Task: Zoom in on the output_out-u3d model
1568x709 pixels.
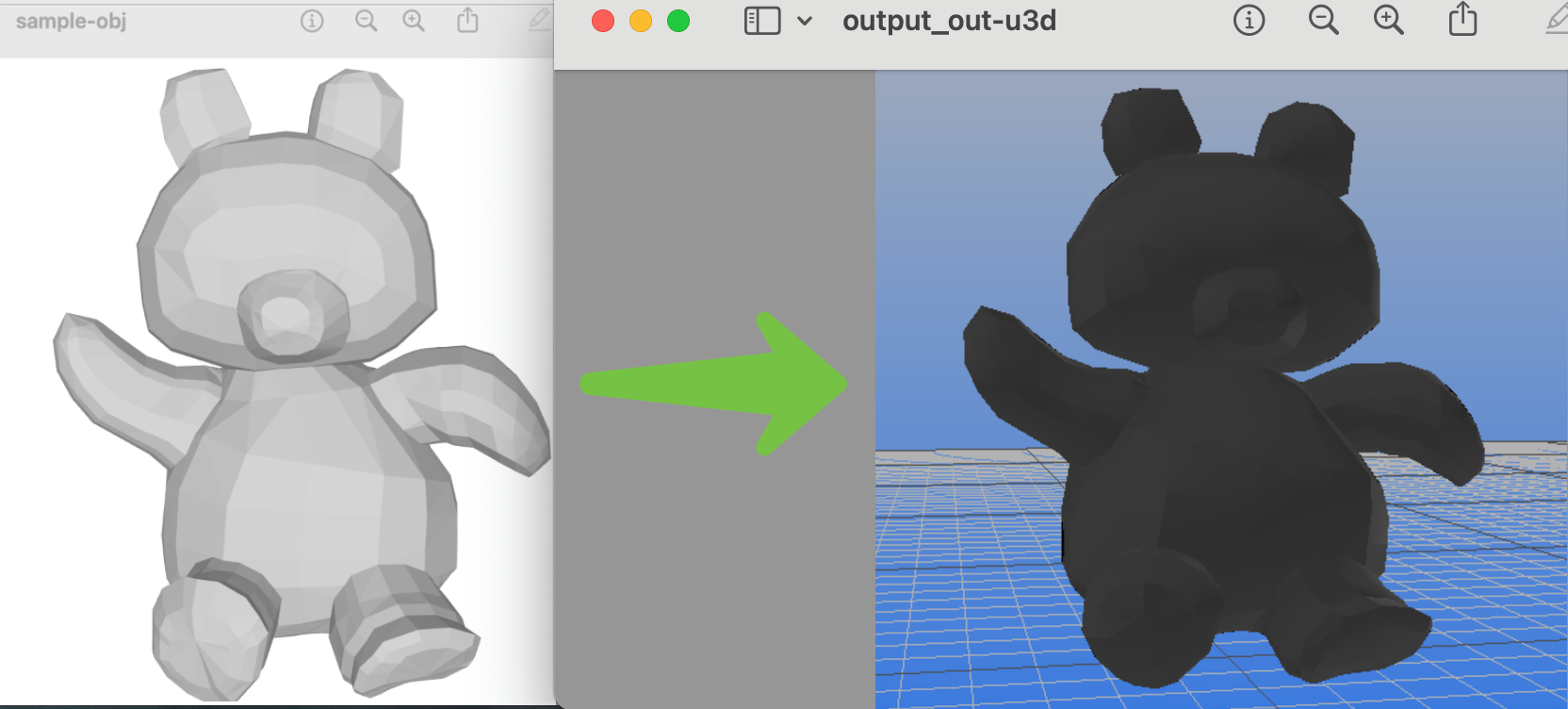Action: 1388,20
